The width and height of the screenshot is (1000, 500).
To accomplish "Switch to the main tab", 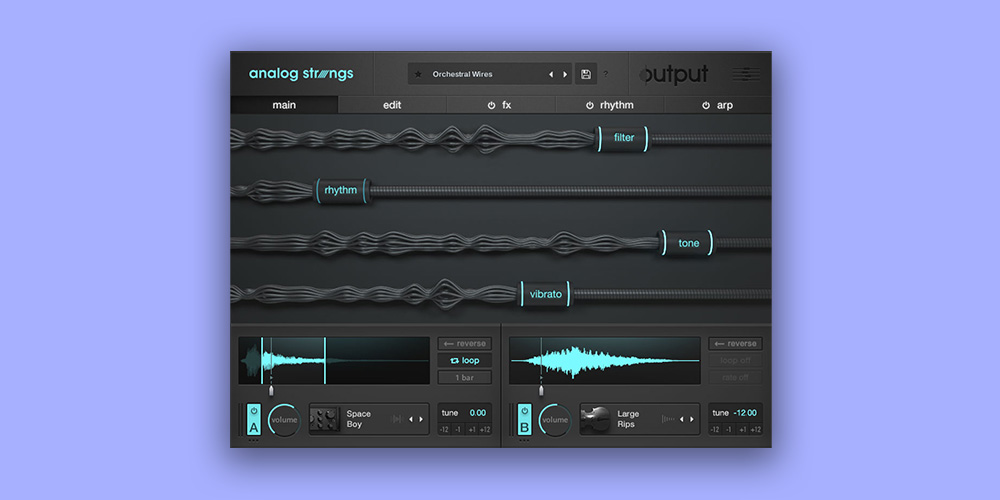I will pyautogui.click(x=284, y=105).
